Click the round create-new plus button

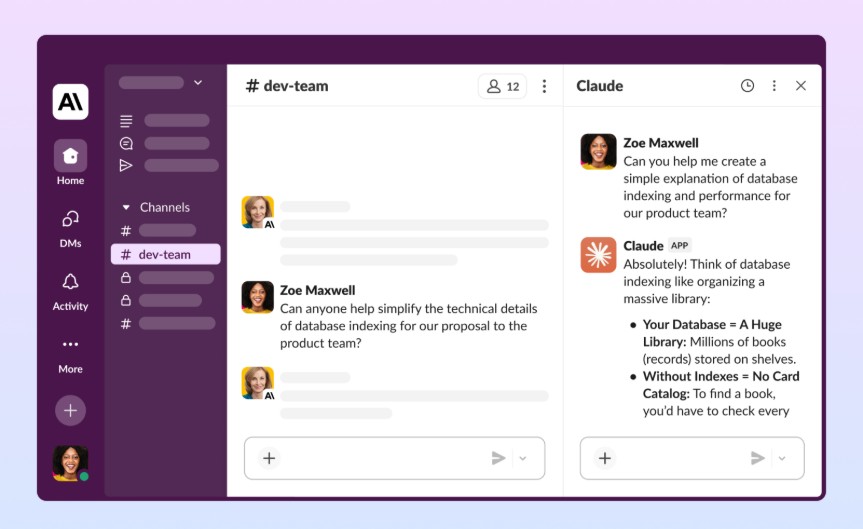(70, 410)
